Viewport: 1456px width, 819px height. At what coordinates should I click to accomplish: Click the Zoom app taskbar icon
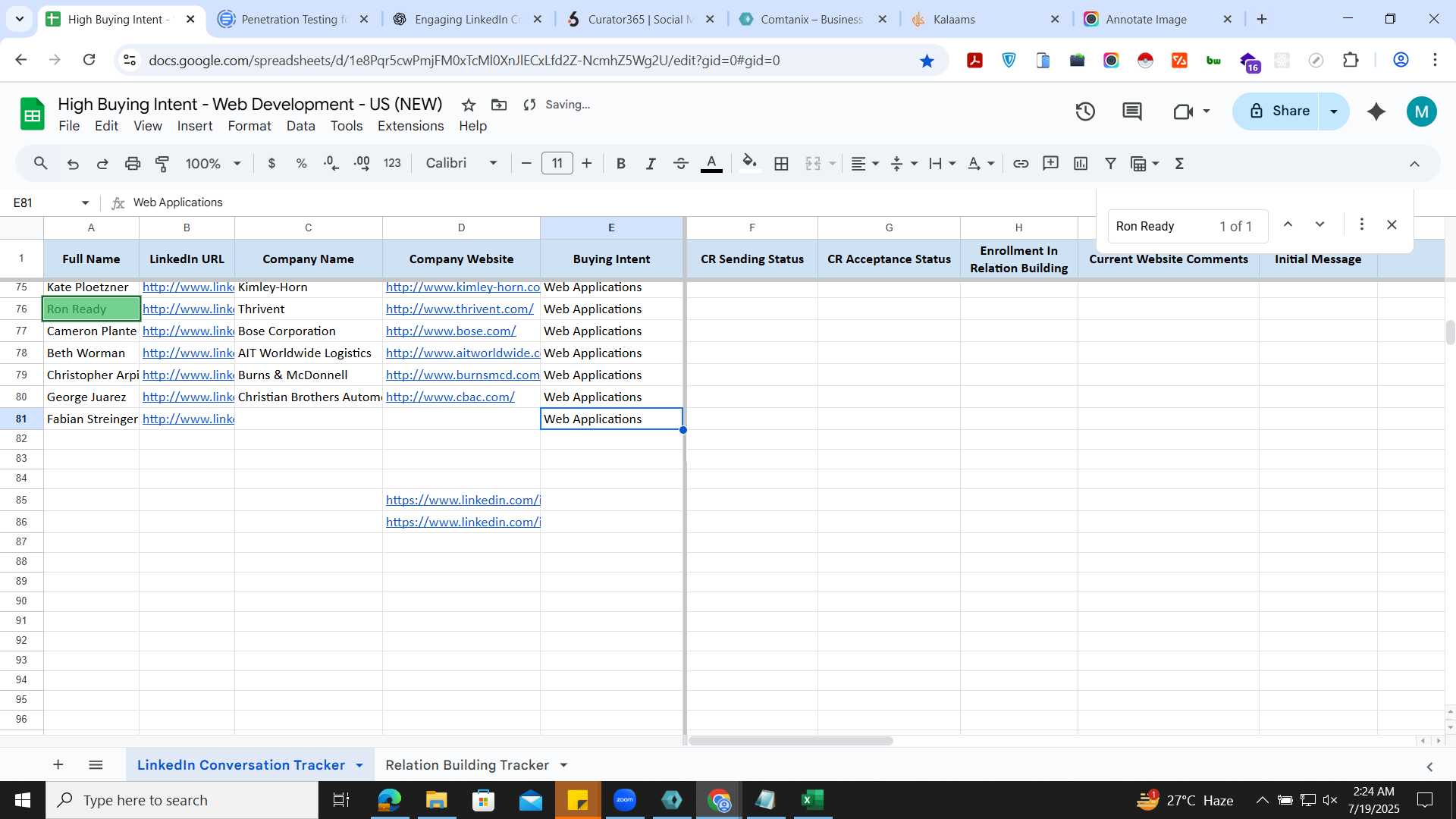[x=625, y=800]
